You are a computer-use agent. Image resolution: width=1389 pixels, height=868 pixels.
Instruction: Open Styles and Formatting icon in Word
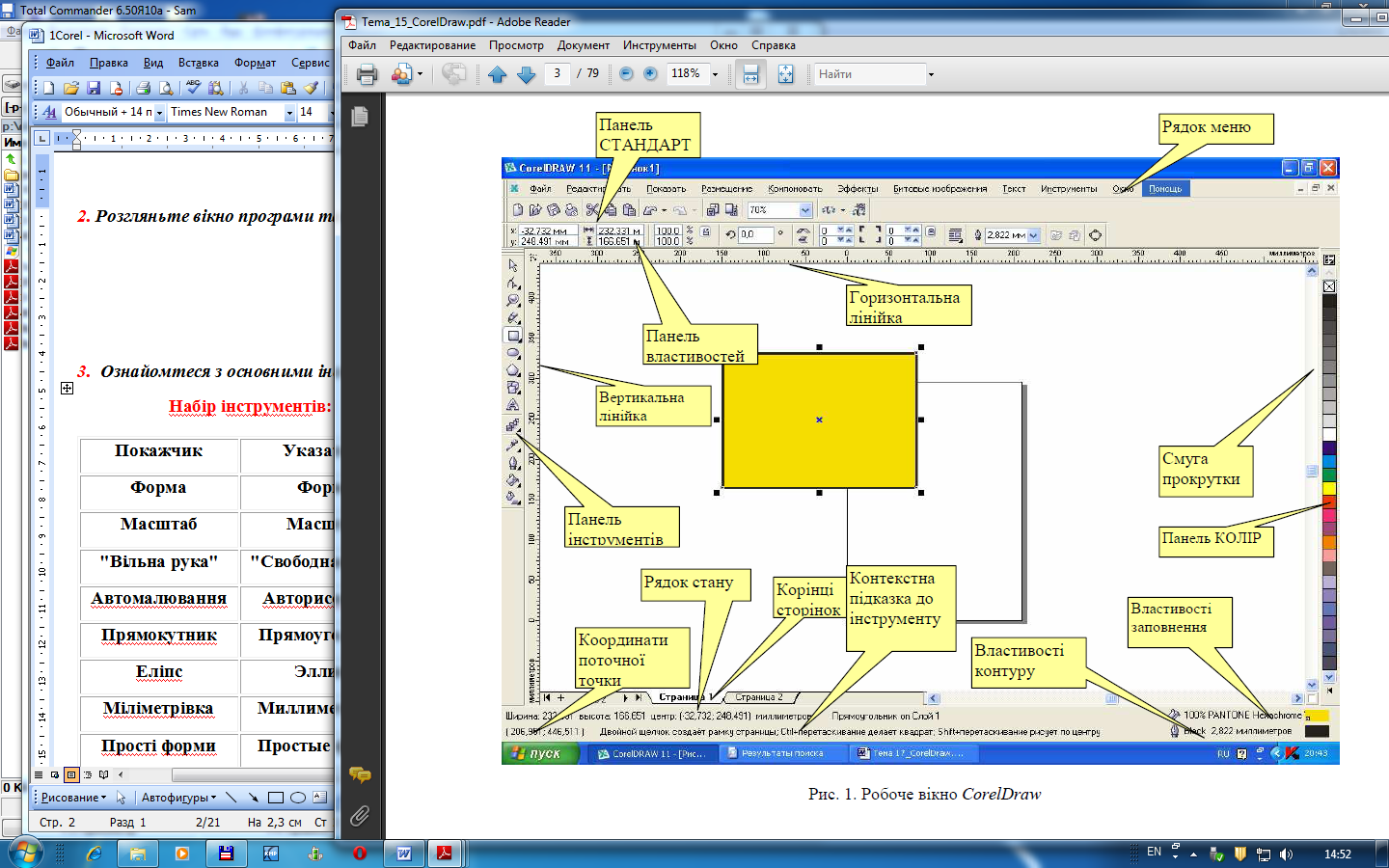49,113
